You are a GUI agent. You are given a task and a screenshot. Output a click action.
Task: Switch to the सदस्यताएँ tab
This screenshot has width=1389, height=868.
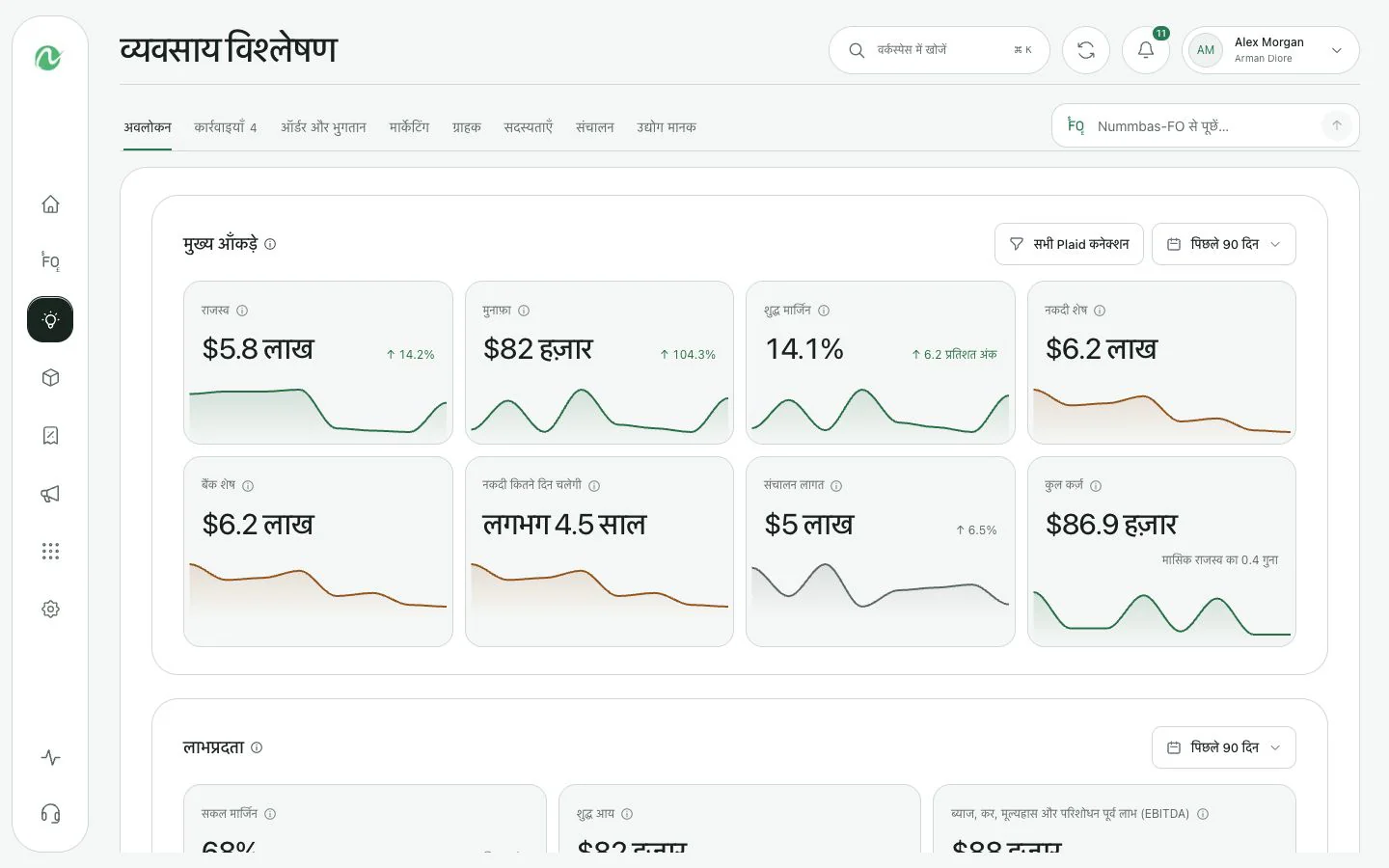click(x=528, y=127)
